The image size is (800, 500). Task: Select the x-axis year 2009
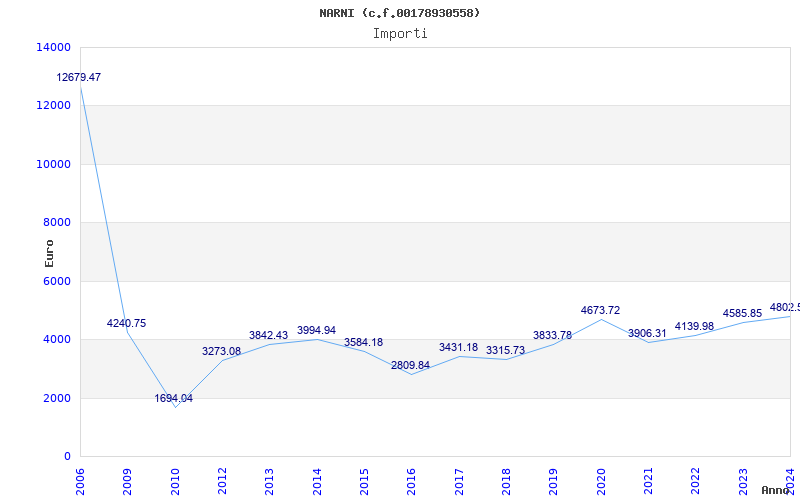(x=128, y=482)
